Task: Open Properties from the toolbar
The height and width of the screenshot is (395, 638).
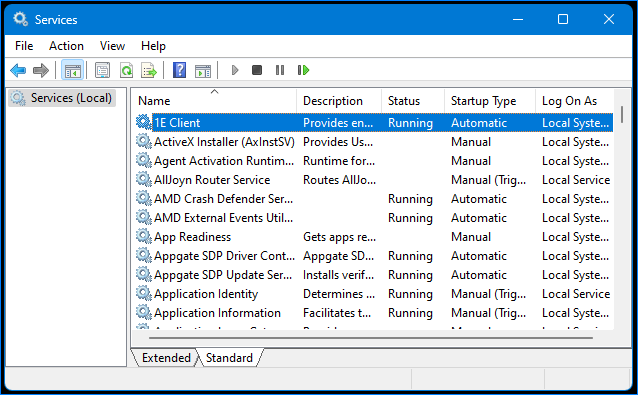Action: coord(102,70)
